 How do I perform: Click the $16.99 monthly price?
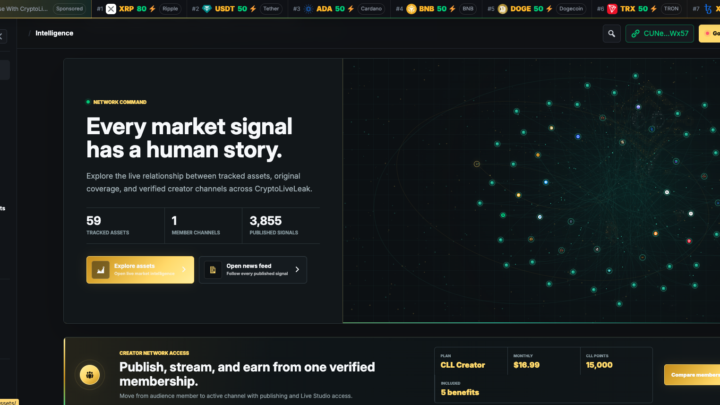coord(526,365)
